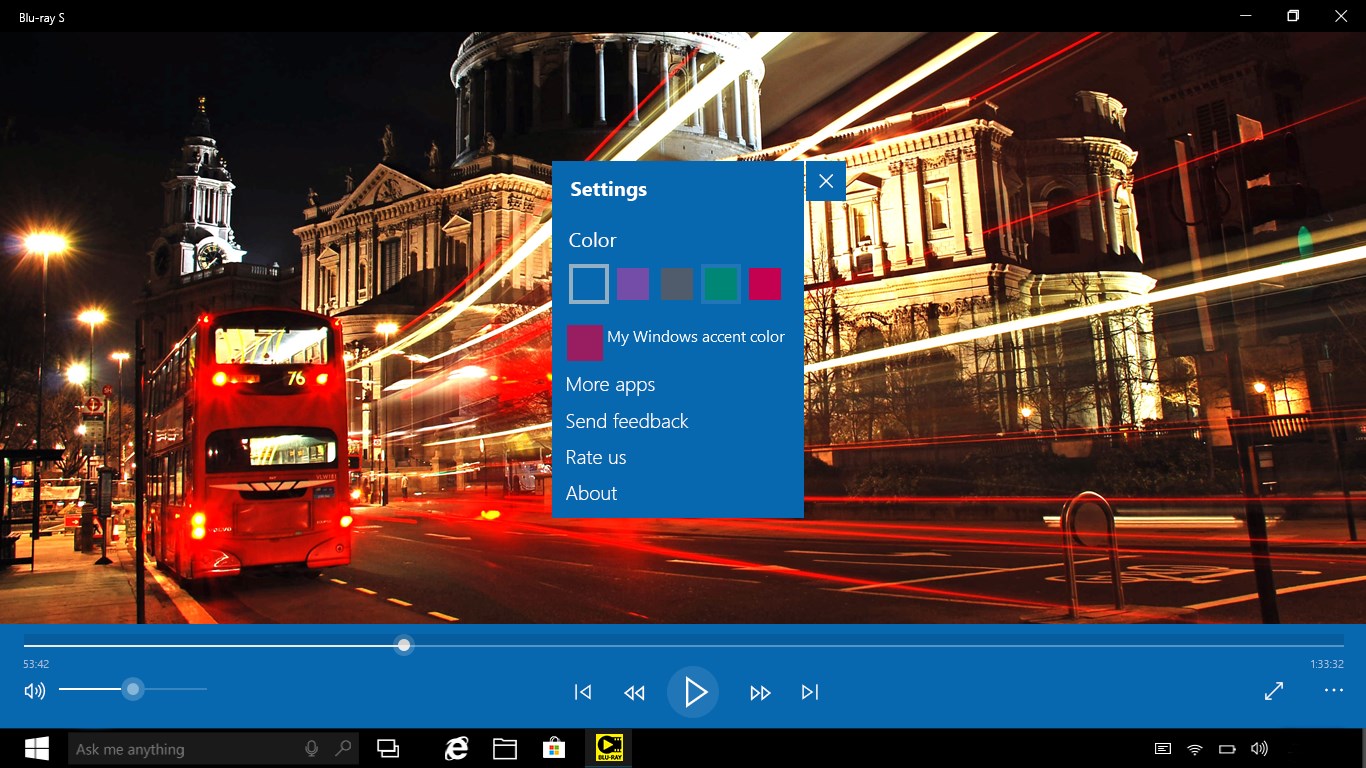Click the magnifier icon in the search box
The width and height of the screenshot is (1366, 768).
pyautogui.click(x=343, y=748)
